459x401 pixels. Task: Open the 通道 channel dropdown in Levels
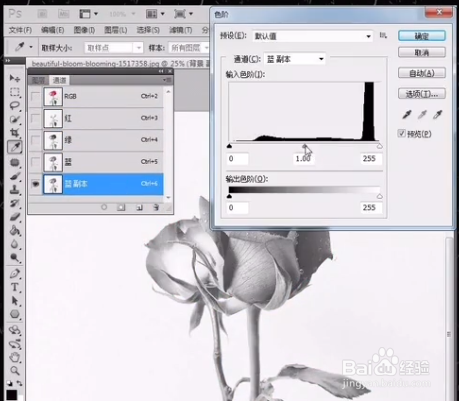click(x=295, y=59)
